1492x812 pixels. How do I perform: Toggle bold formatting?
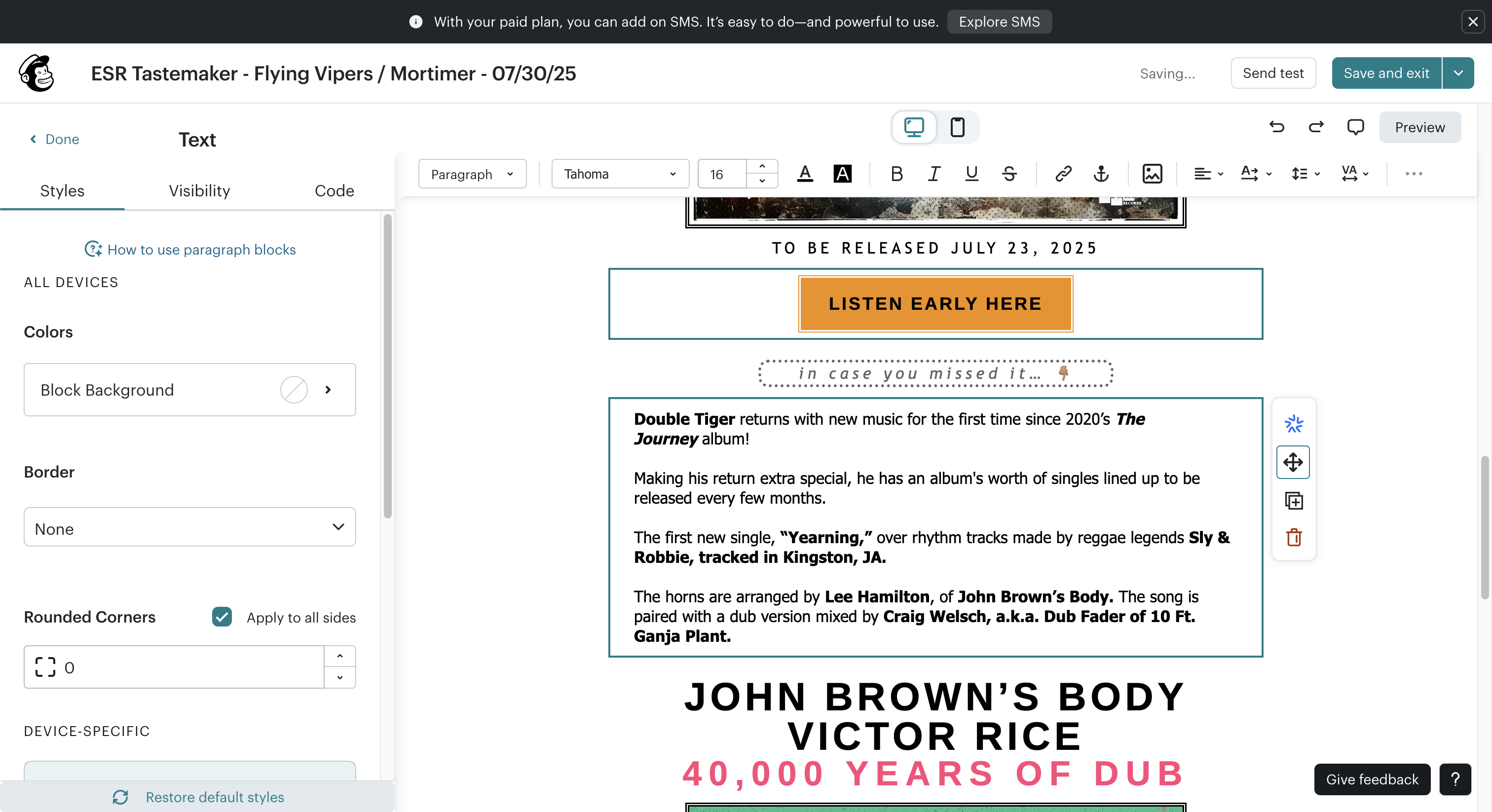click(x=896, y=174)
